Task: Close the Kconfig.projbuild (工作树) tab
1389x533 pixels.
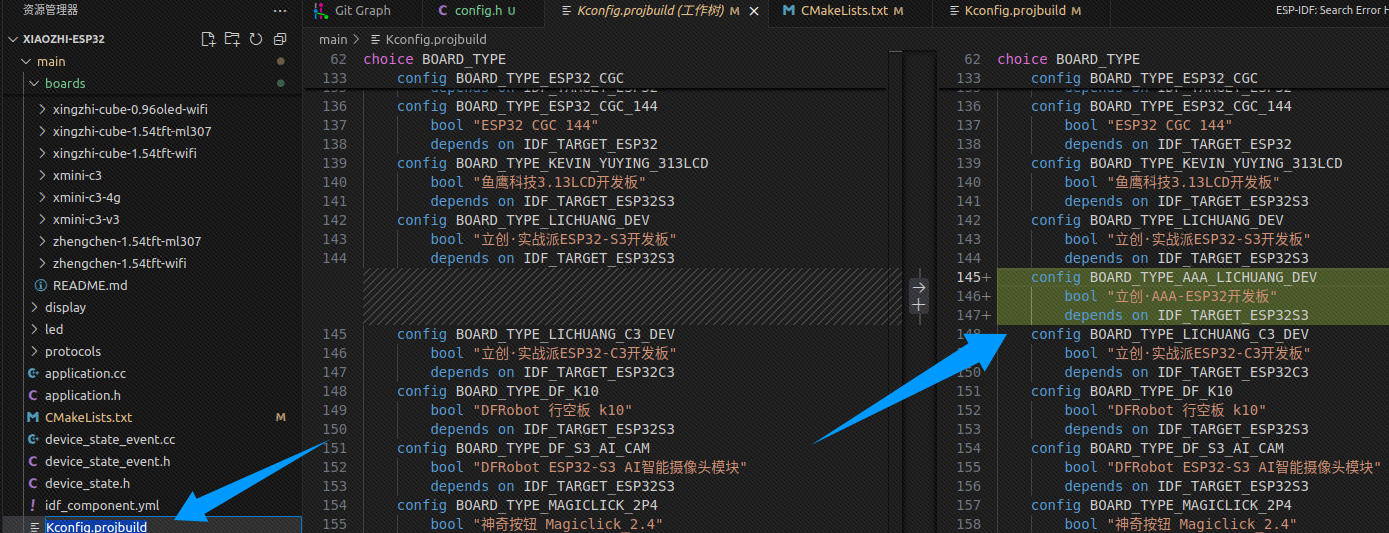Action: coord(753,11)
